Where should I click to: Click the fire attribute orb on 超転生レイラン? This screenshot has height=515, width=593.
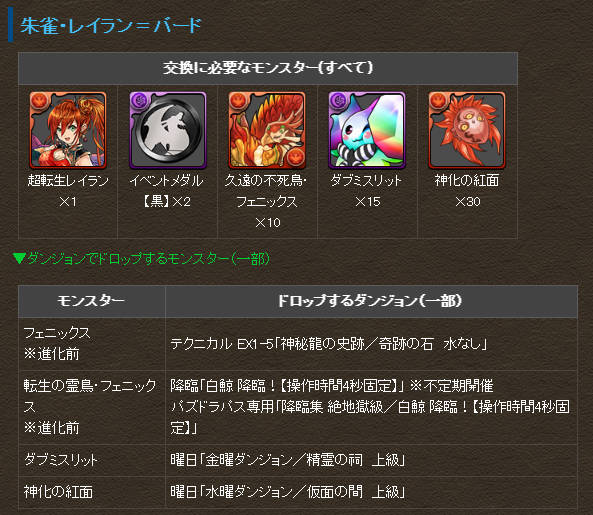[39, 101]
